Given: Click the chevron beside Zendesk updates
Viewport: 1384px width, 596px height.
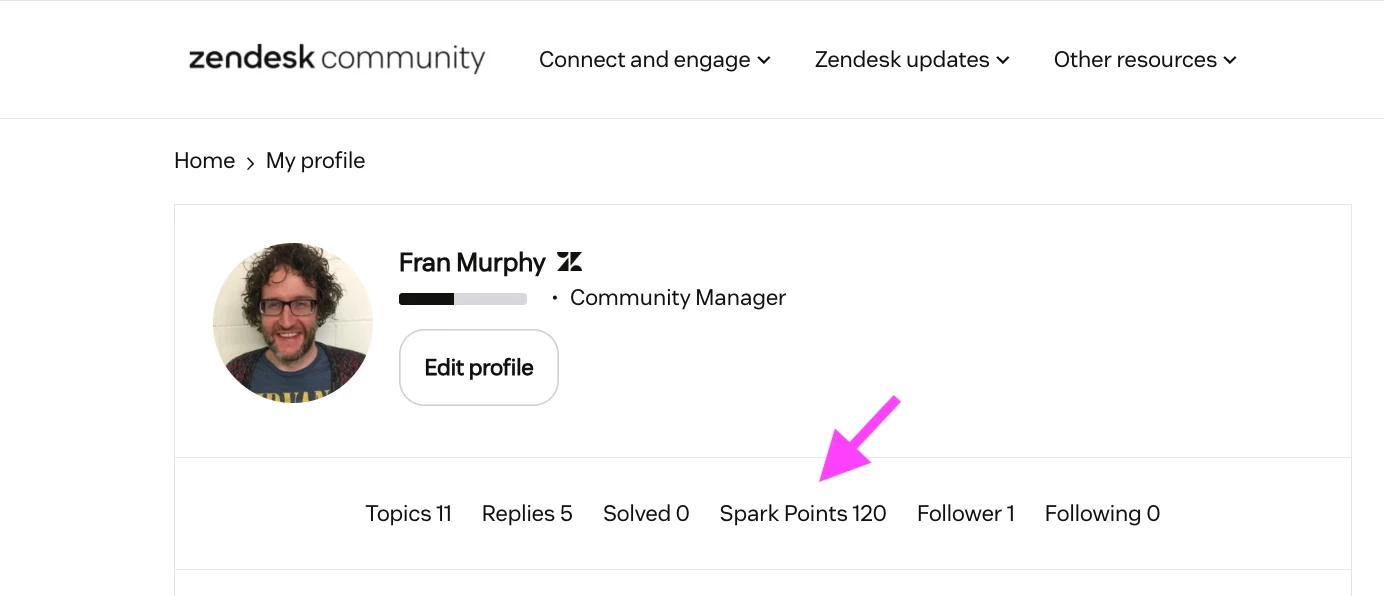Looking at the screenshot, I should click(1003, 60).
